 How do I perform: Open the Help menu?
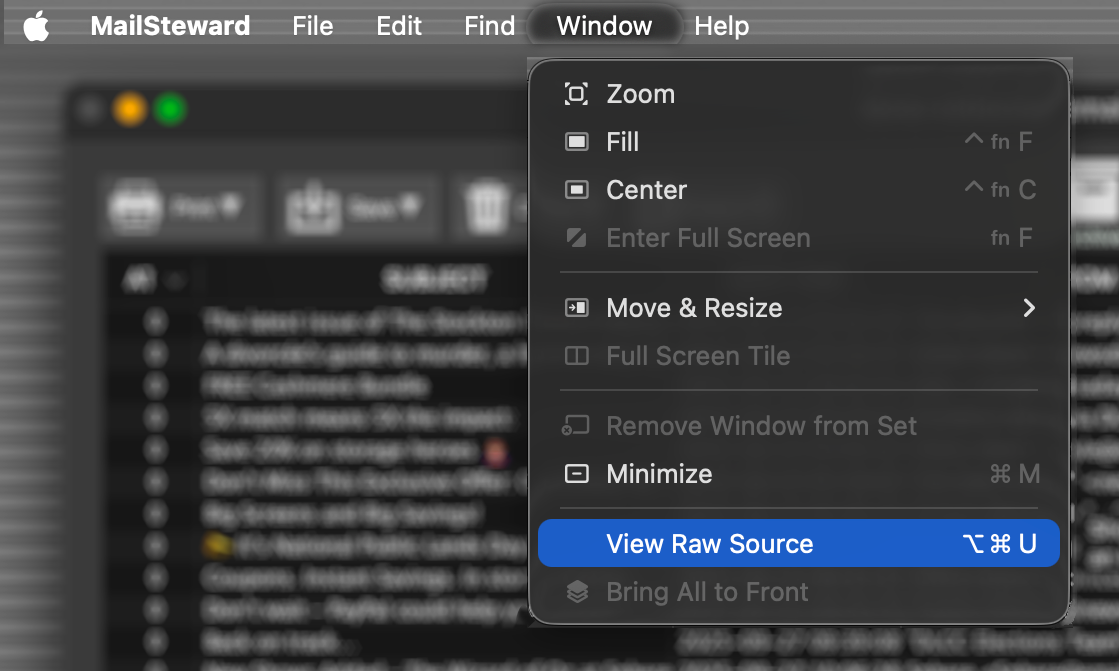coord(722,26)
